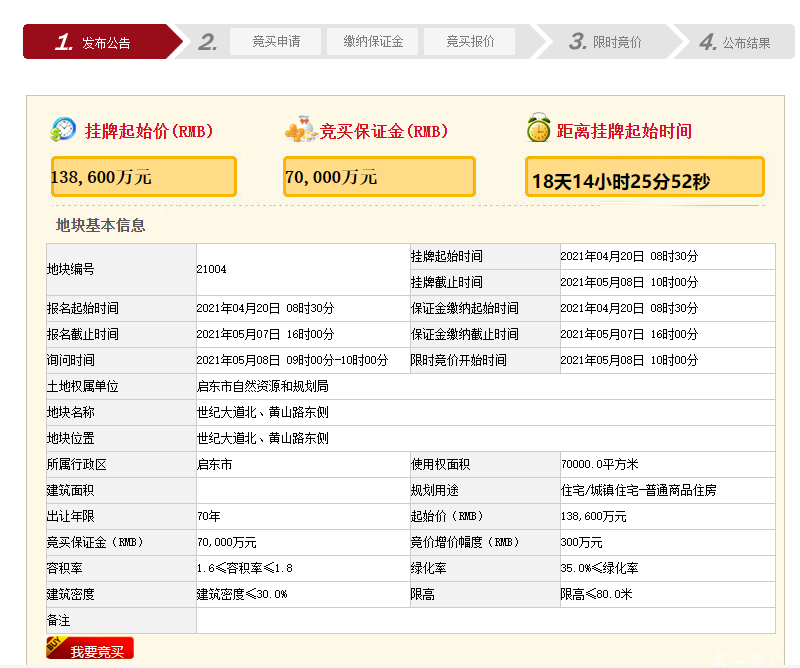Click the 限高≤80.0米 value

tap(596, 595)
